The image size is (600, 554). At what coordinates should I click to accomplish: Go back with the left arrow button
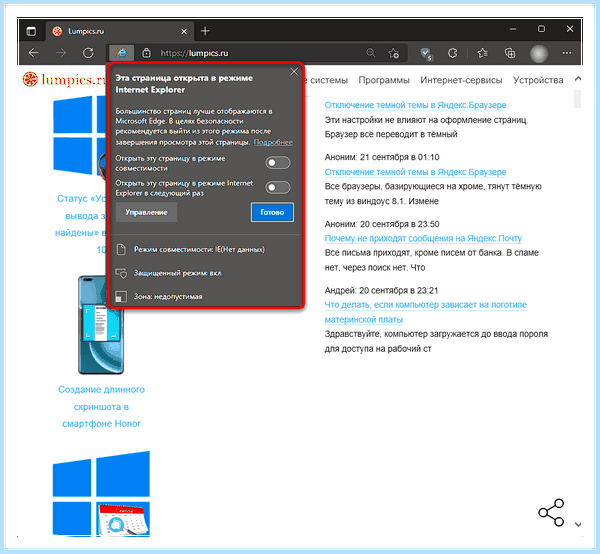coord(34,53)
